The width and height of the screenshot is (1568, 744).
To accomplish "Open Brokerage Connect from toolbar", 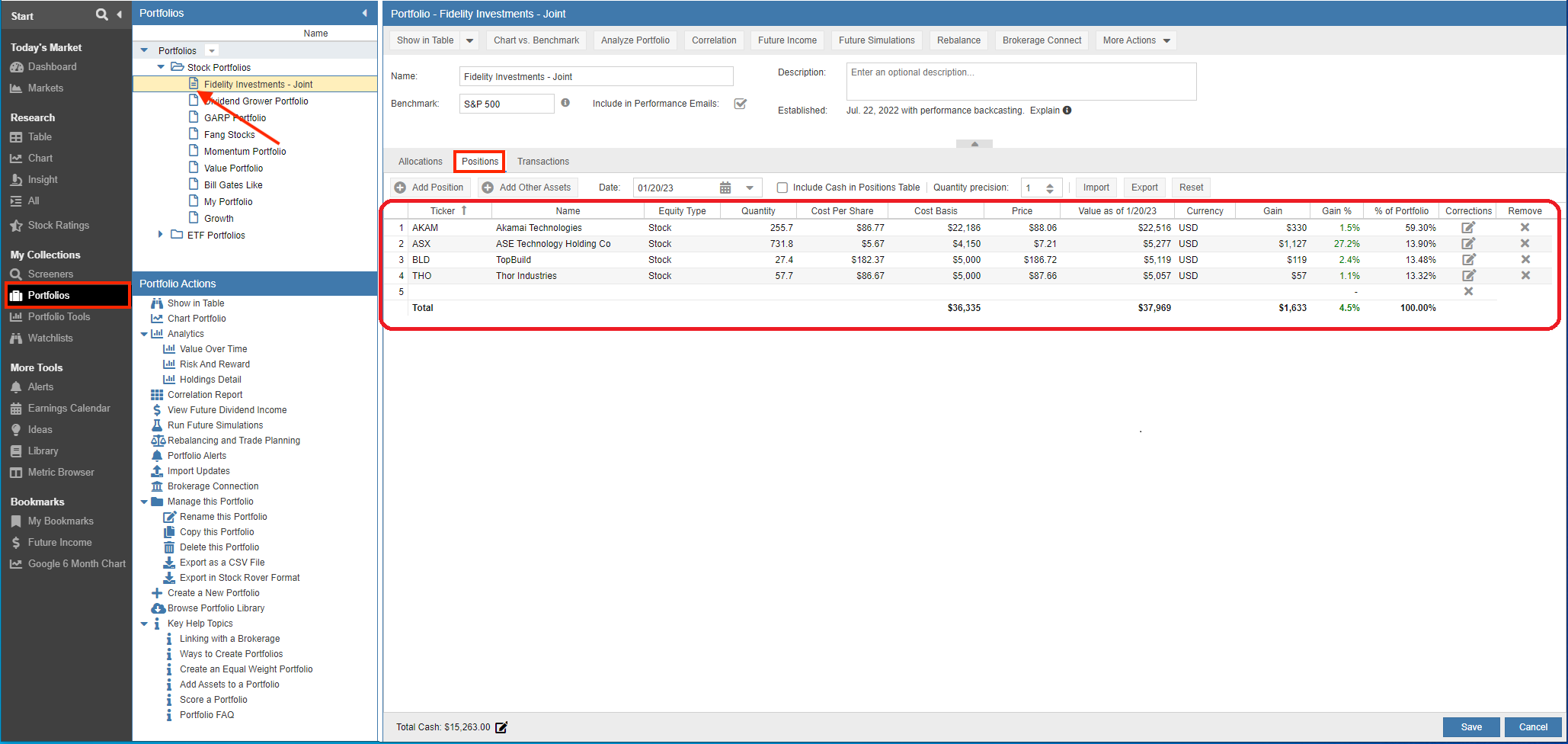I will coord(1042,40).
